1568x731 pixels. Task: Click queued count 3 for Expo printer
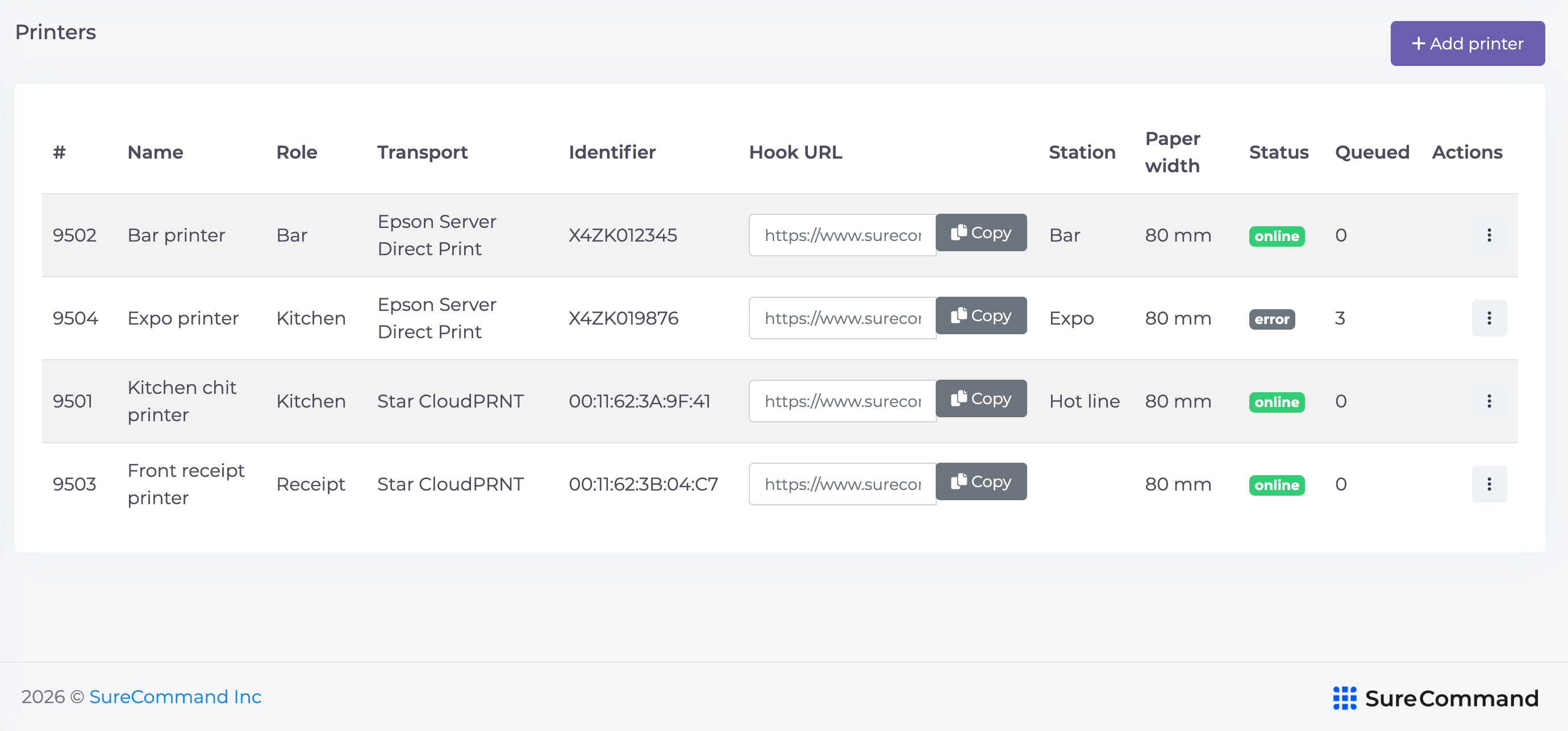pos(1340,318)
